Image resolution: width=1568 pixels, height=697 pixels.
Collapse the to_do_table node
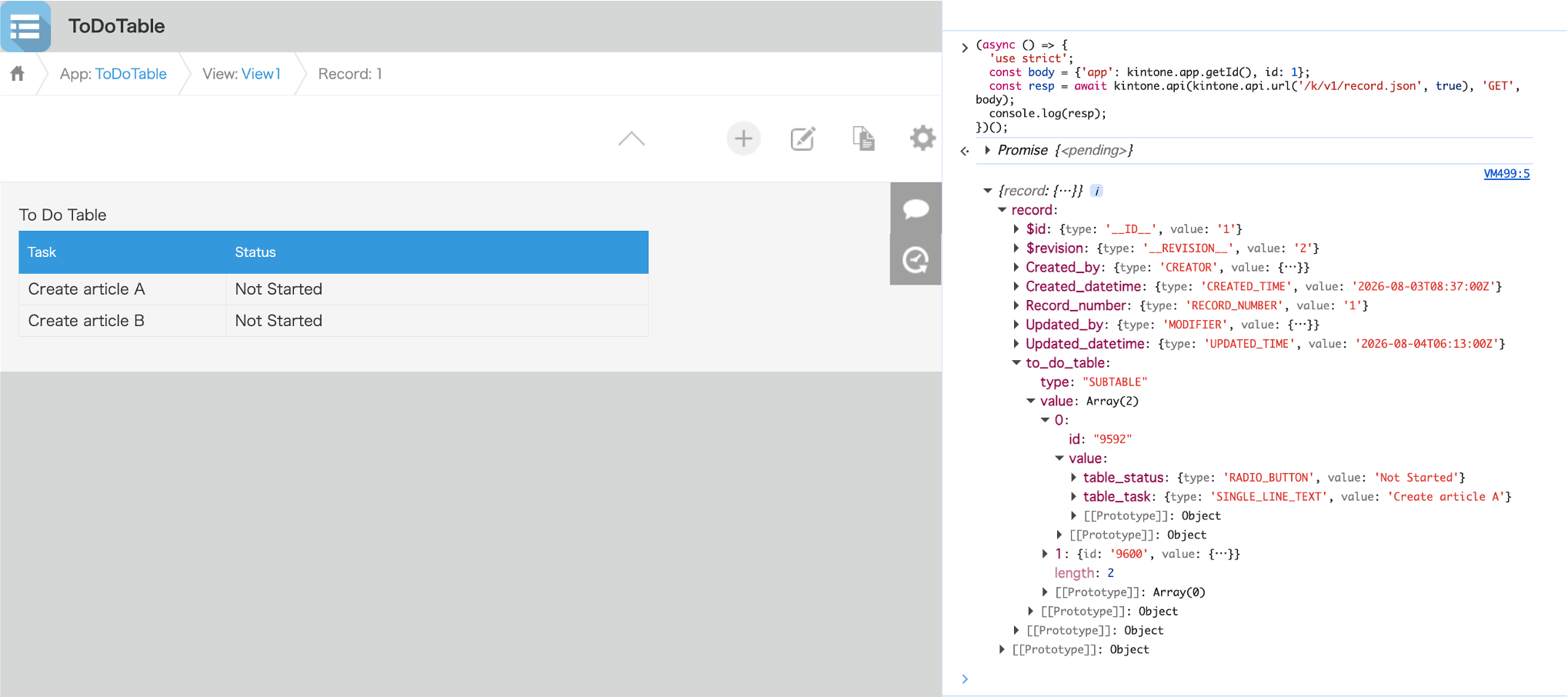click(1016, 363)
